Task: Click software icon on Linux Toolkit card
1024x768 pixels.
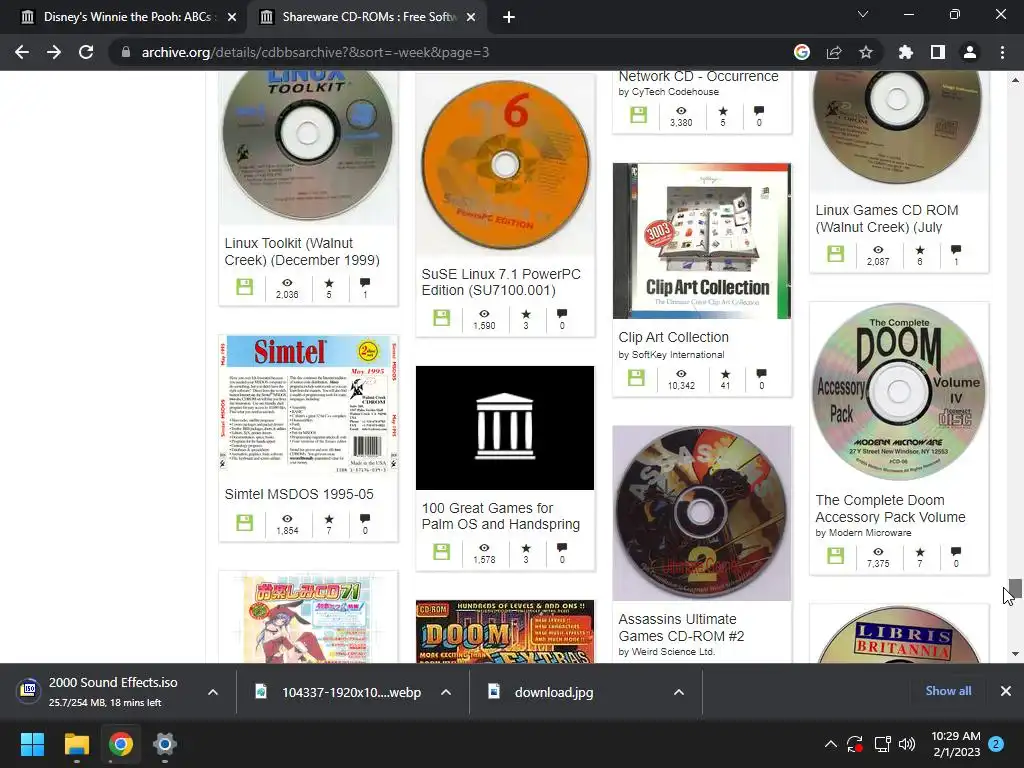Action: click(244, 286)
